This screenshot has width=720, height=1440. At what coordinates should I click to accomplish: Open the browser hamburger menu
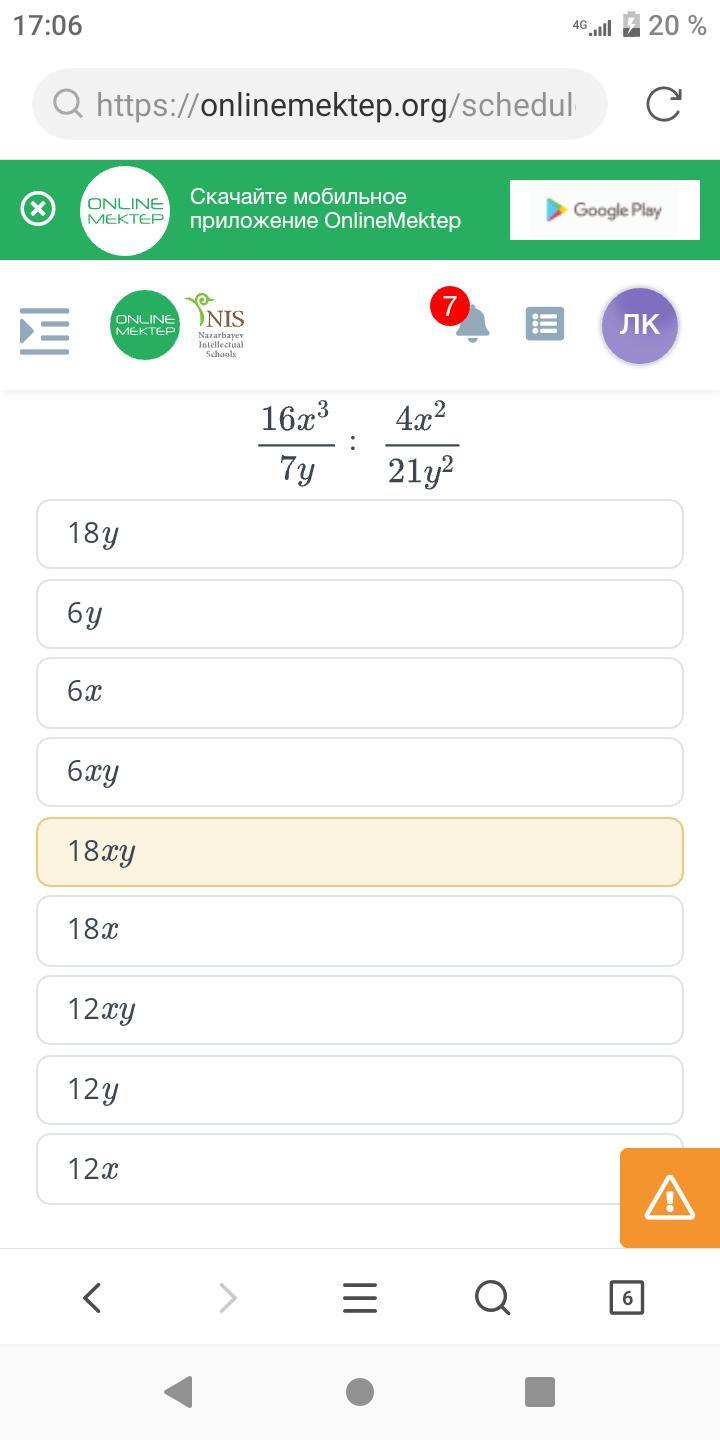point(360,1298)
